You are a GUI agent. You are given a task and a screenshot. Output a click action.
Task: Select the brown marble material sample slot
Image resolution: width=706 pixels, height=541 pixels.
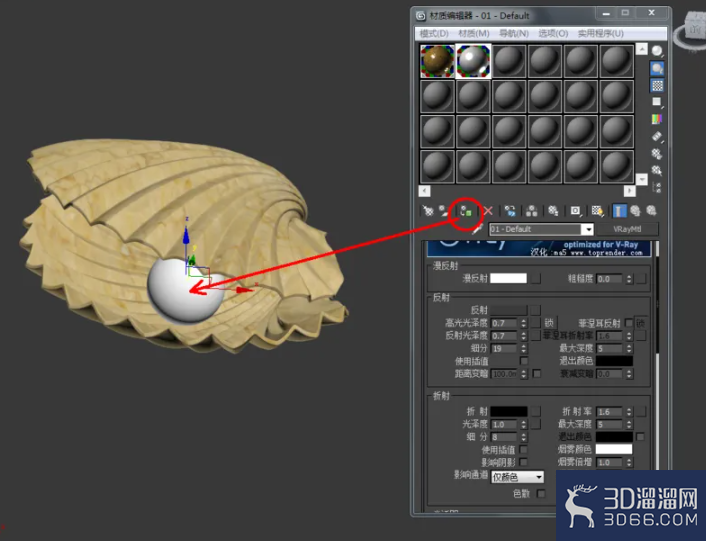pyautogui.click(x=437, y=61)
